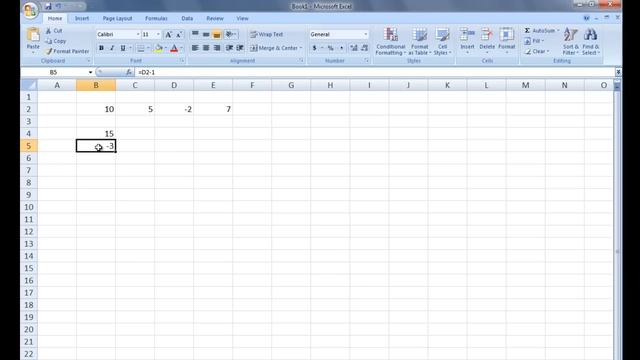Click the Increase Decimal icon
640x360 pixels.
coord(354,48)
